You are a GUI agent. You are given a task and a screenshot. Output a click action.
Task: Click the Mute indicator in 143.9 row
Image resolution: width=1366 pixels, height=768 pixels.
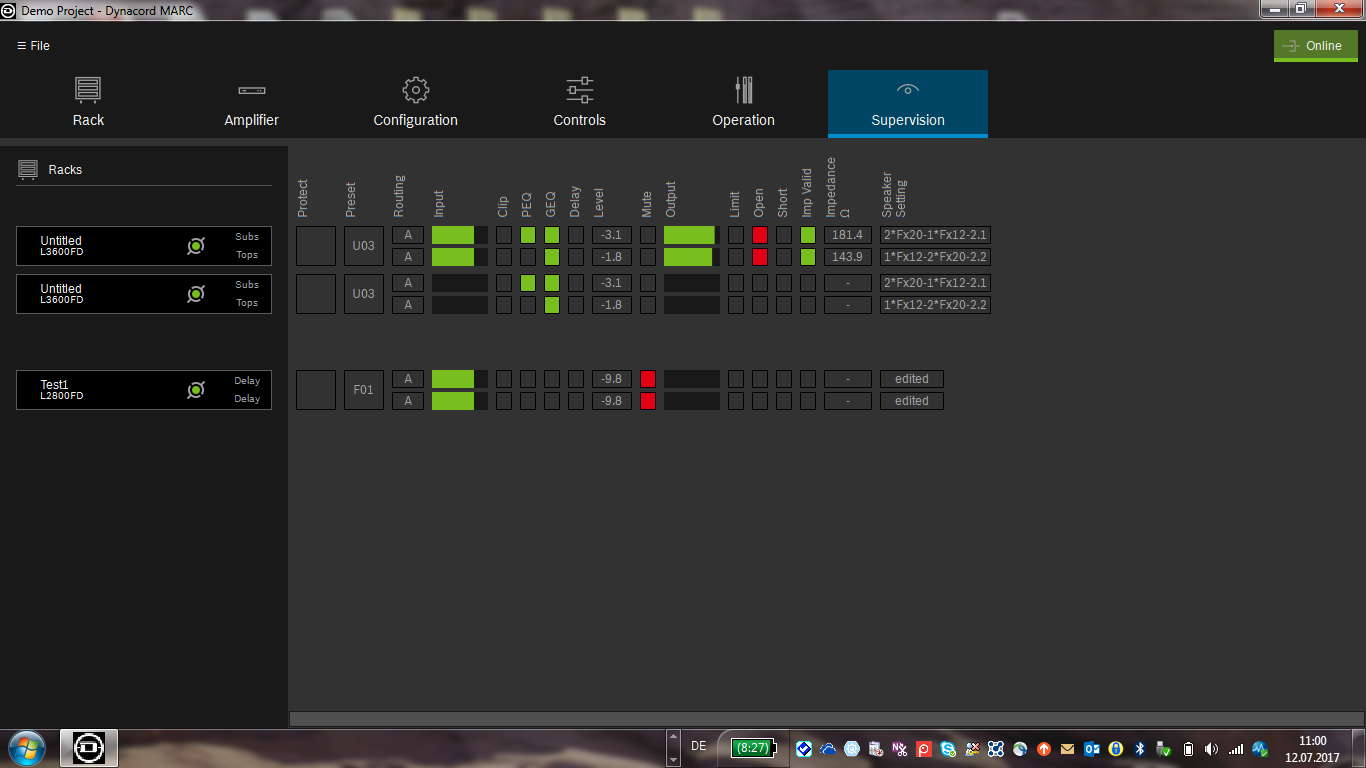tap(648, 257)
